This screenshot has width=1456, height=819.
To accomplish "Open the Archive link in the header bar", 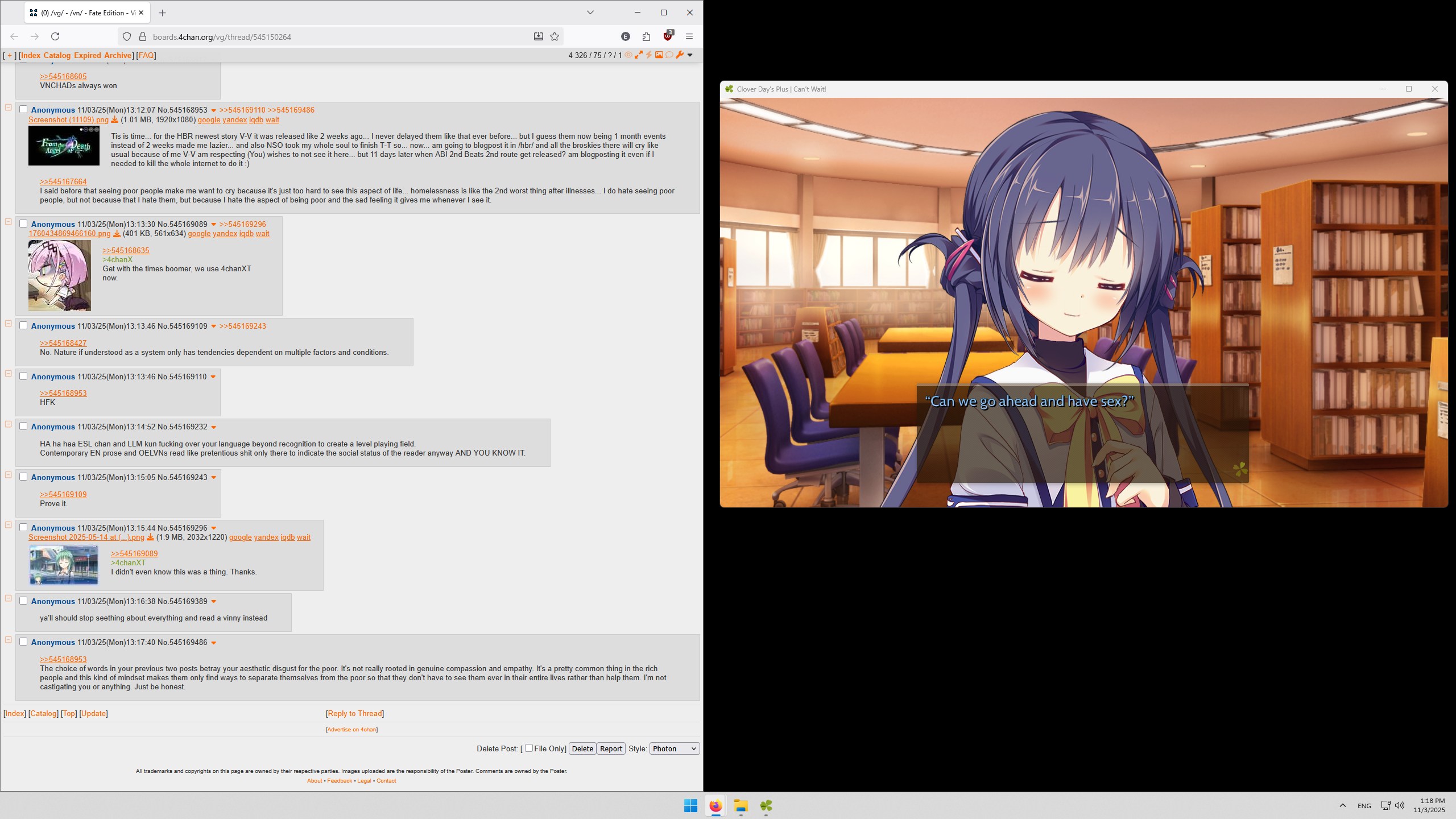I will coord(118,55).
